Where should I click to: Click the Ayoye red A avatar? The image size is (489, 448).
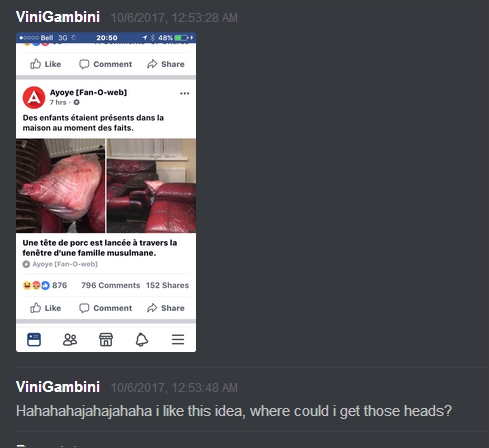click(34, 98)
